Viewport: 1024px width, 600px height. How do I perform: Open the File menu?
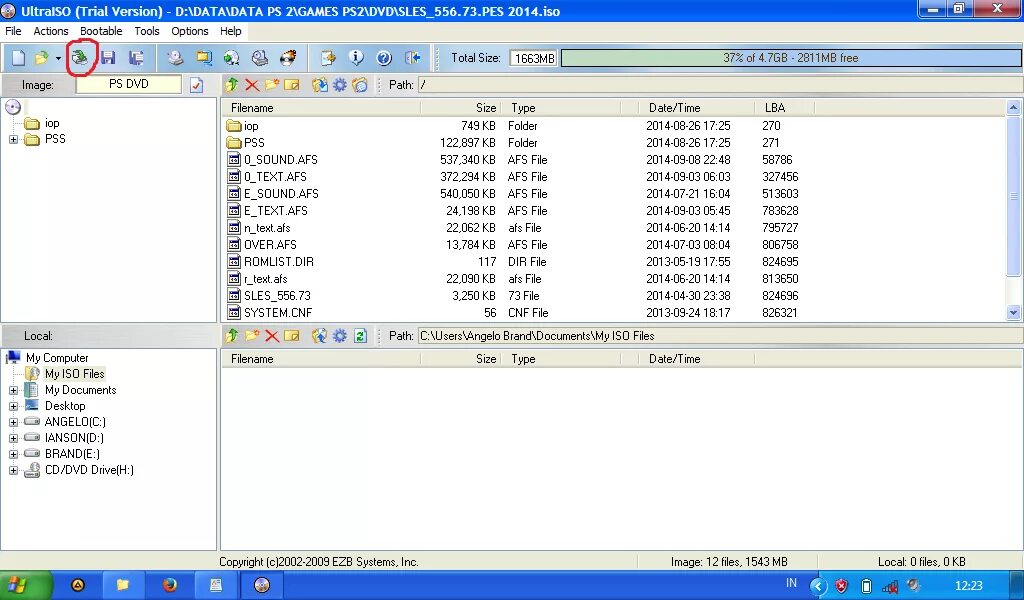(x=13, y=31)
